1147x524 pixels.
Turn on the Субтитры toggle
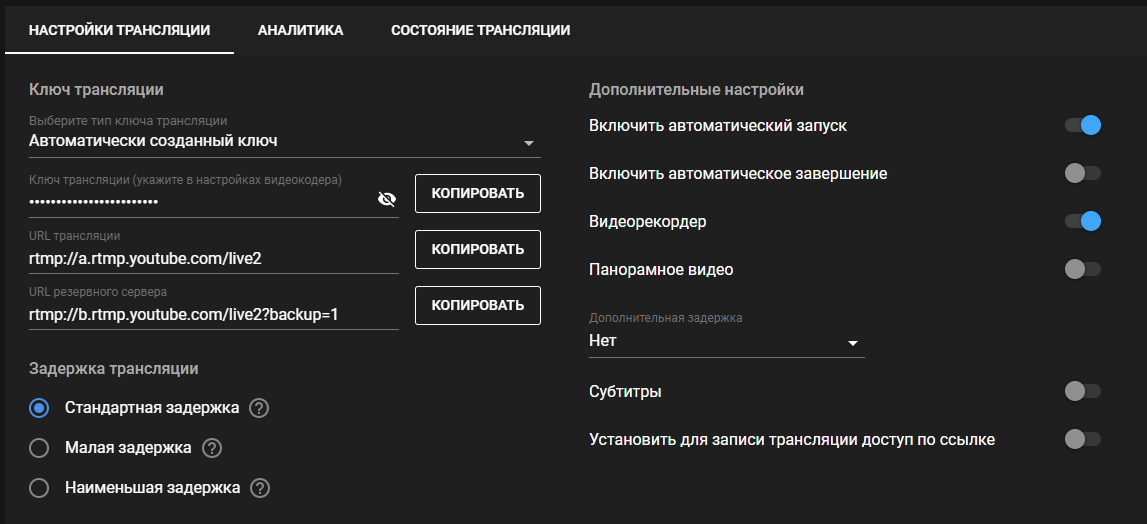[x=1083, y=392]
